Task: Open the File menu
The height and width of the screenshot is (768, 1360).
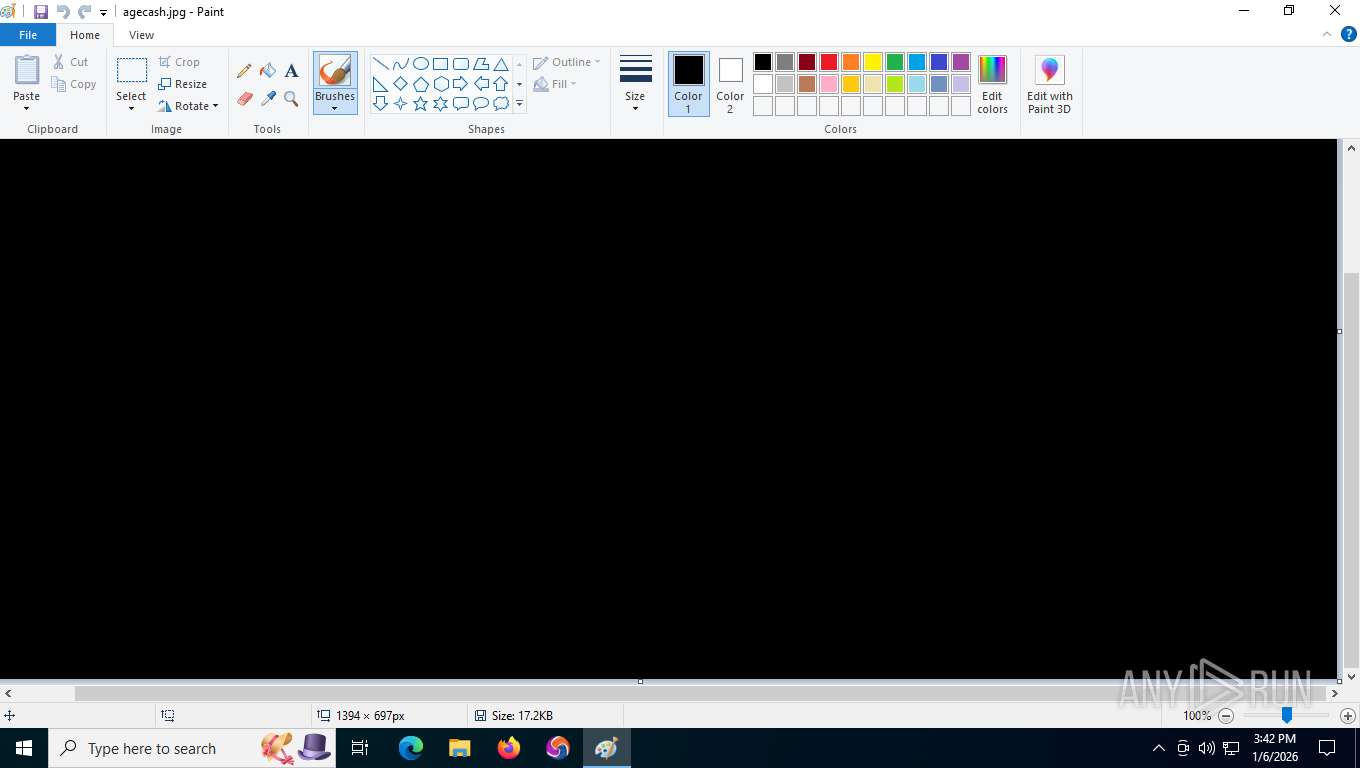Action: click(28, 35)
